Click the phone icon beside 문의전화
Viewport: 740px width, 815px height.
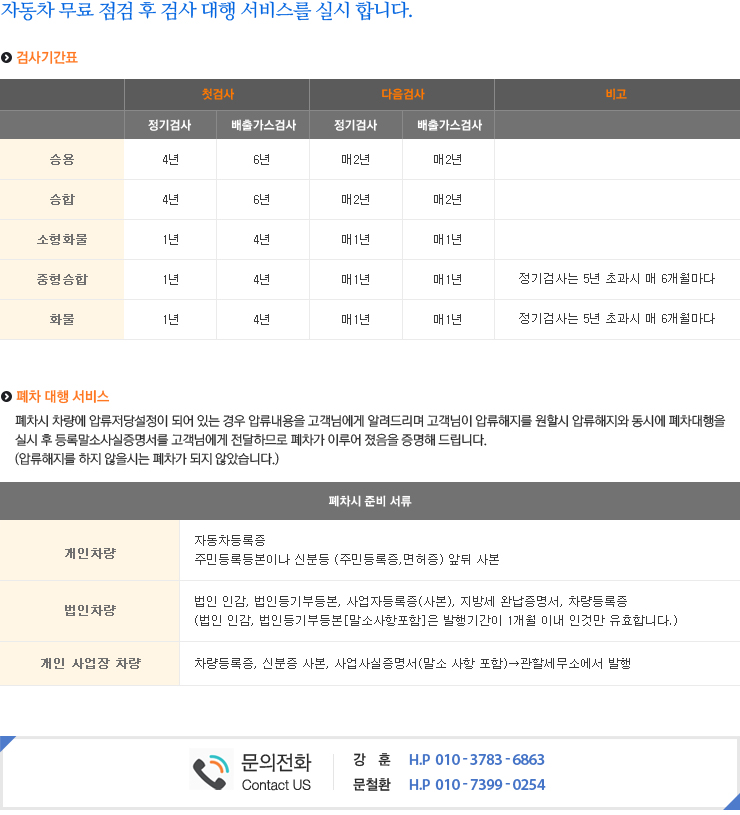click(211, 771)
